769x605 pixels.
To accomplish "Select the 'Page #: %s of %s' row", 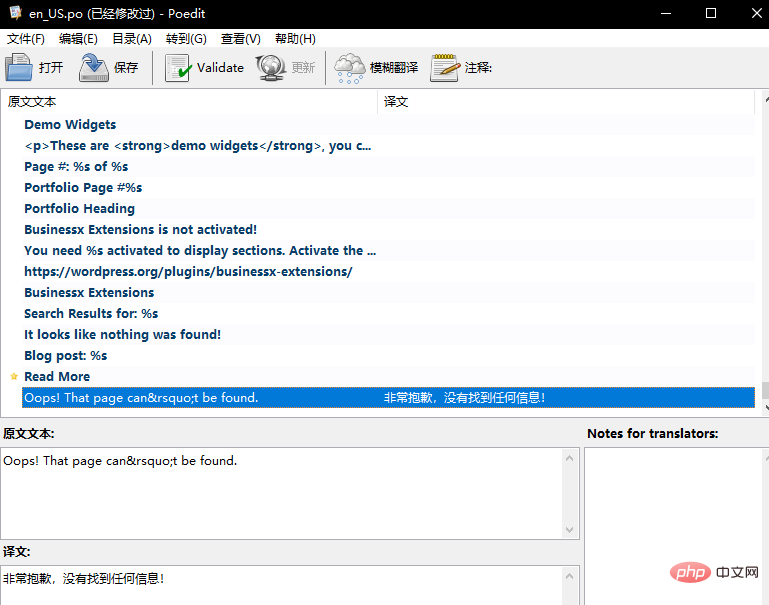I will point(388,167).
